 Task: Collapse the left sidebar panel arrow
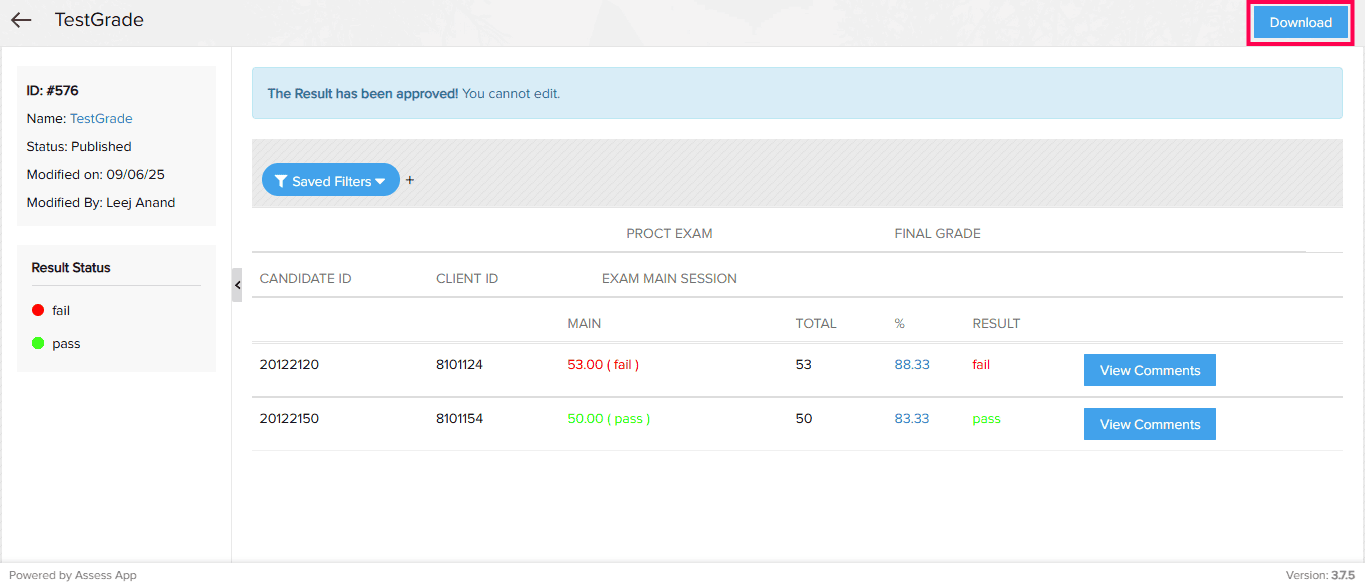[237, 285]
